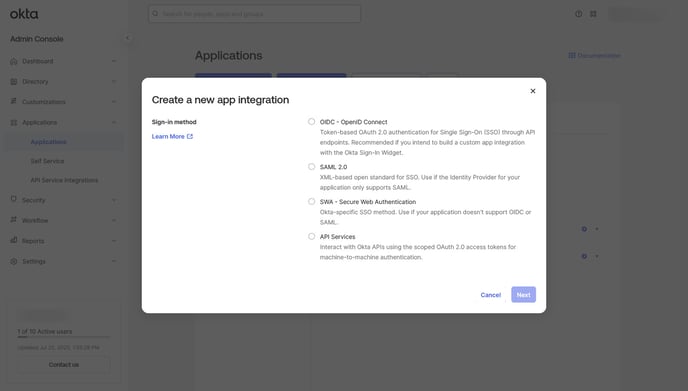Click the Workflow icon
This screenshot has width=688, height=391.
pyautogui.click(x=14, y=219)
